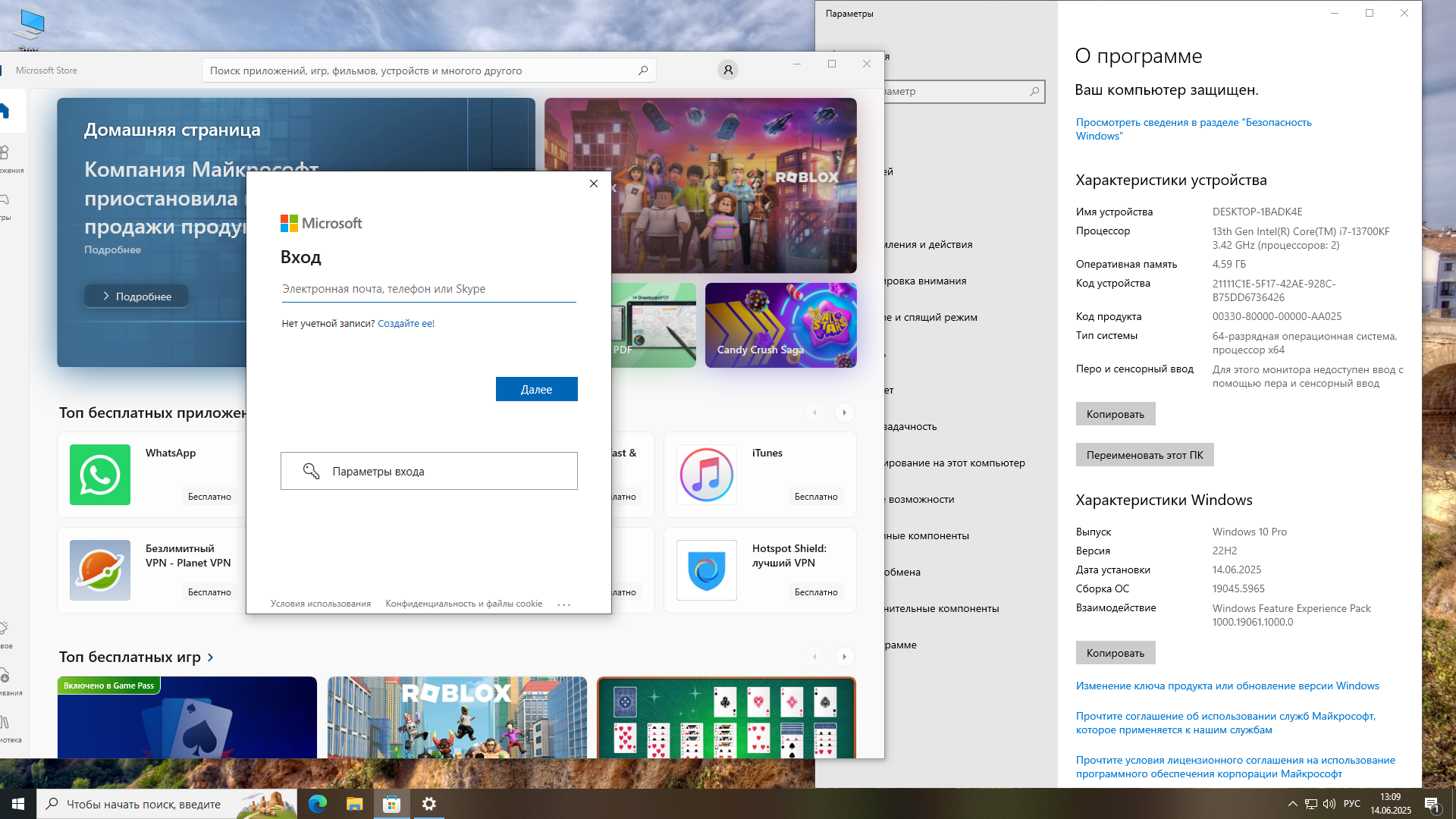
Task: Click Переименовать этот ПК button
Action: (x=1145, y=455)
